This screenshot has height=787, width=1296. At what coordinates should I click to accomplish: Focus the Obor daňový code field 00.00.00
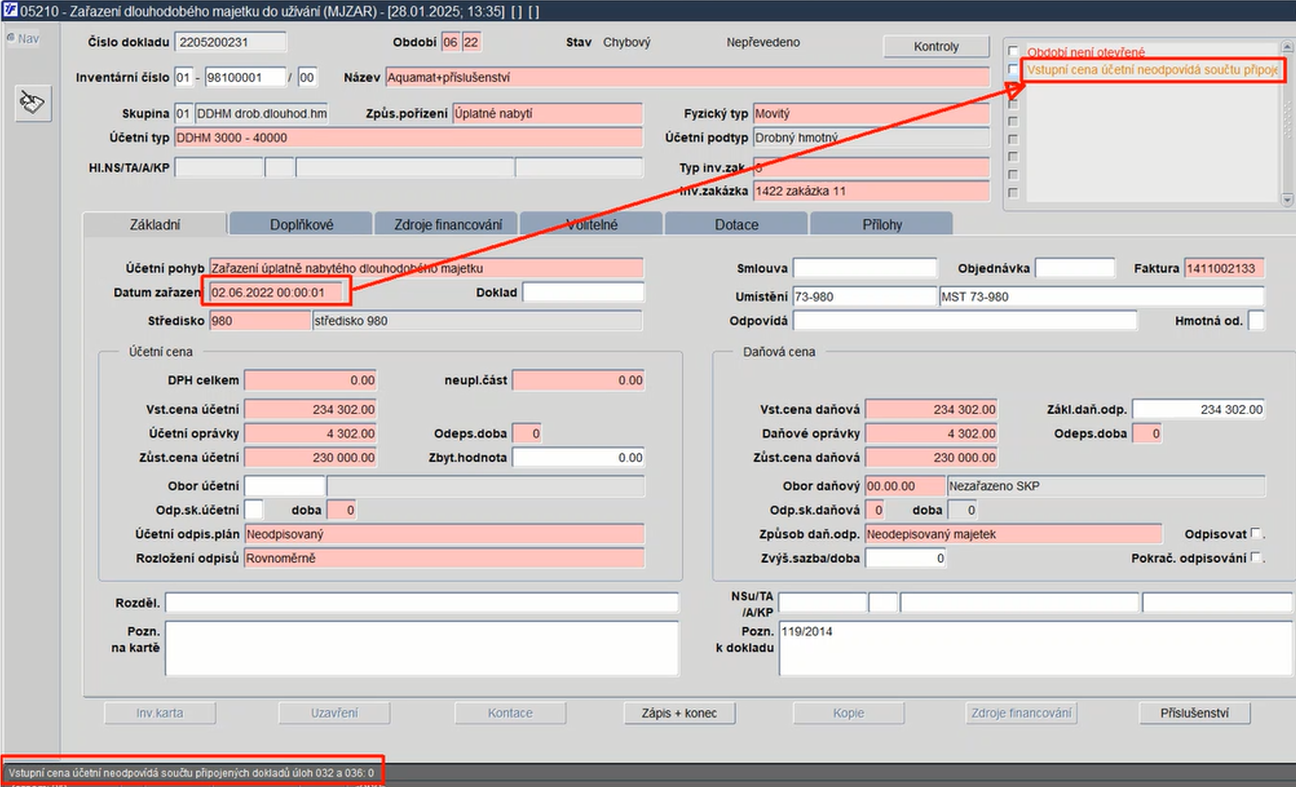(x=905, y=486)
